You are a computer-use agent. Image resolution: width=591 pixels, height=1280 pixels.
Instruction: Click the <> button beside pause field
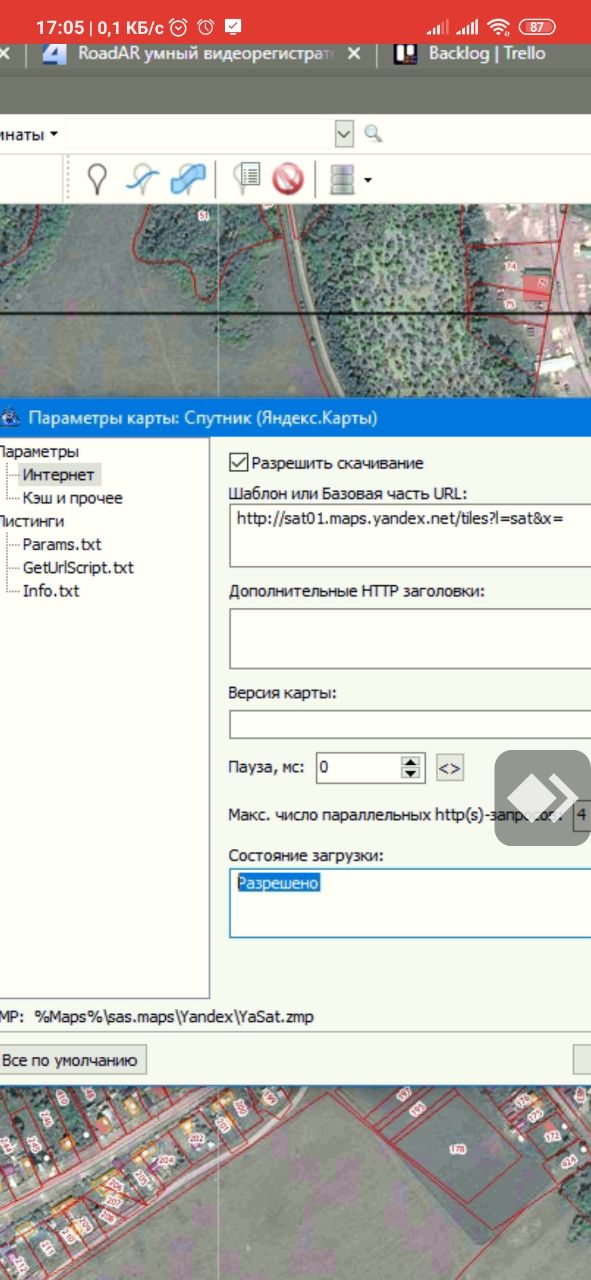[x=450, y=768]
